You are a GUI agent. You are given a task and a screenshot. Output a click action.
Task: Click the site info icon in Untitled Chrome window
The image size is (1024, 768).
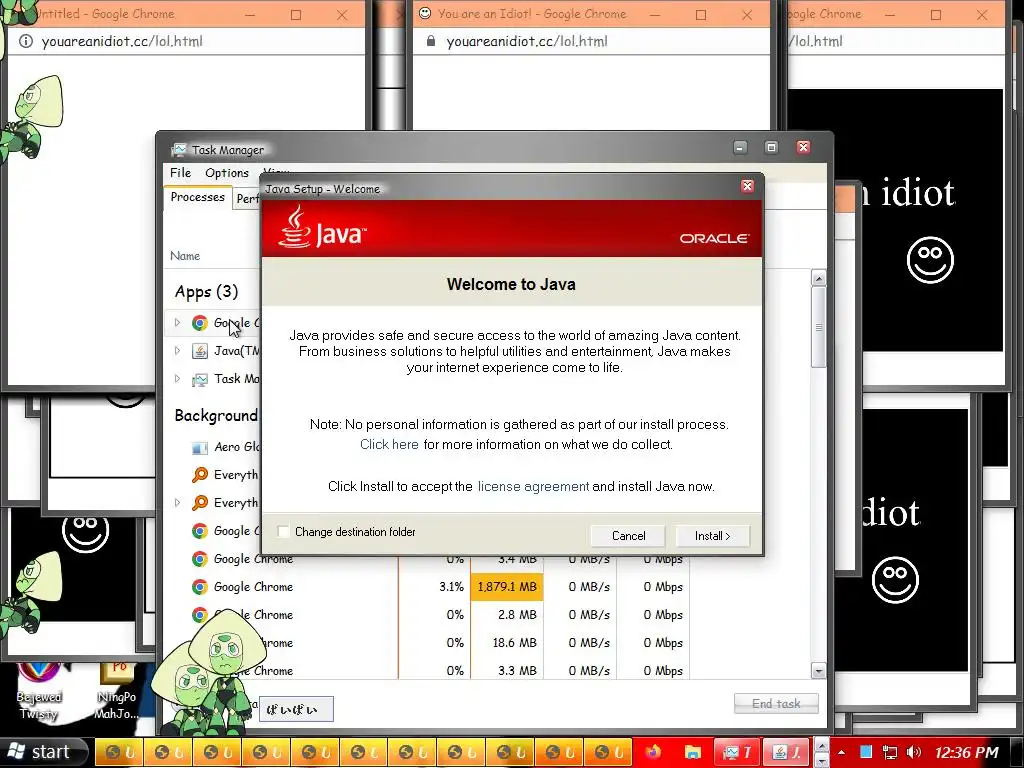(x=25, y=41)
